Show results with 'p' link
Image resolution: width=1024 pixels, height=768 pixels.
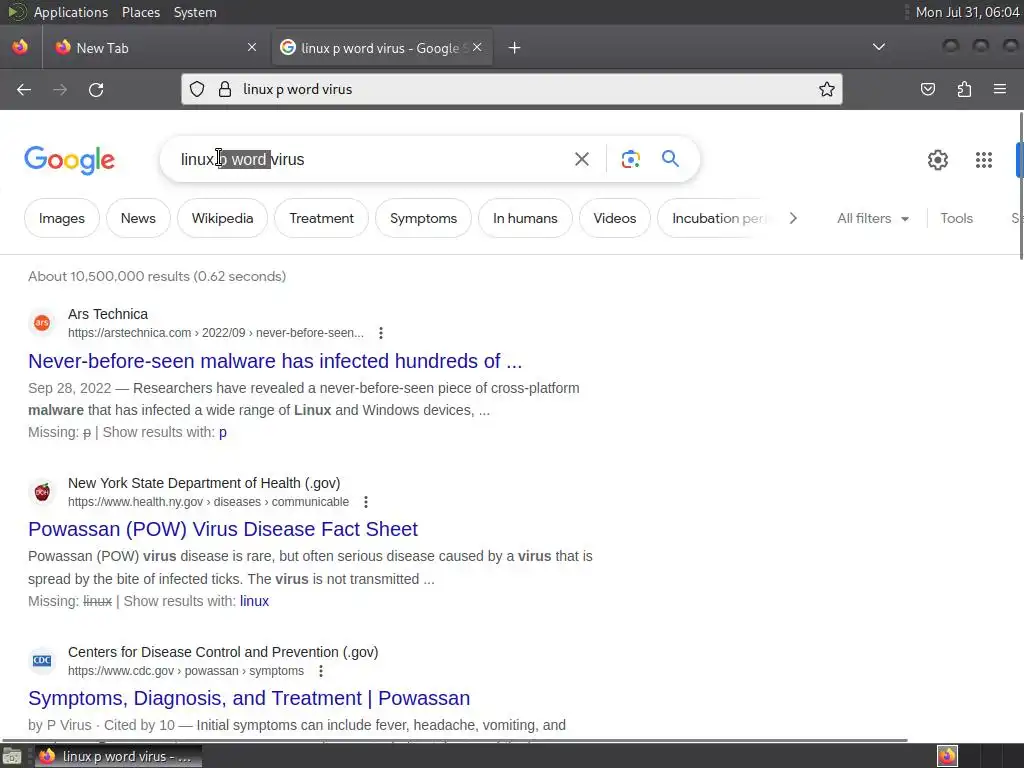coord(223,432)
